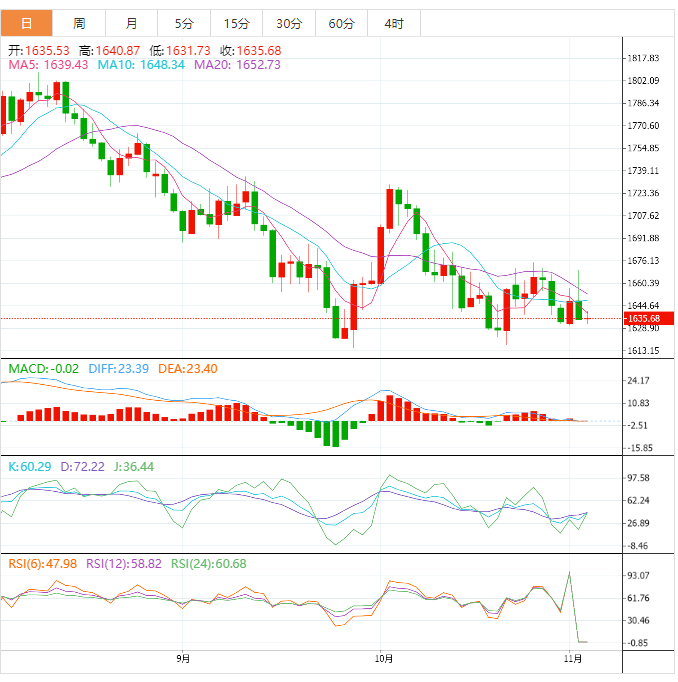Image resolution: width=678 pixels, height=682 pixels.
Task: Click the red current price tag 1635.68
Action: click(x=649, y=318)
